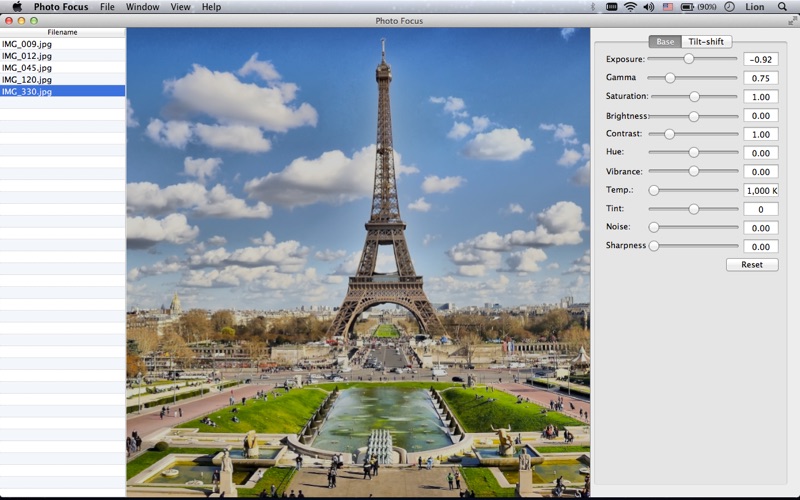Click the Tint value field
This screenshot has width=800, height=500.
click(x=761, y=209)
